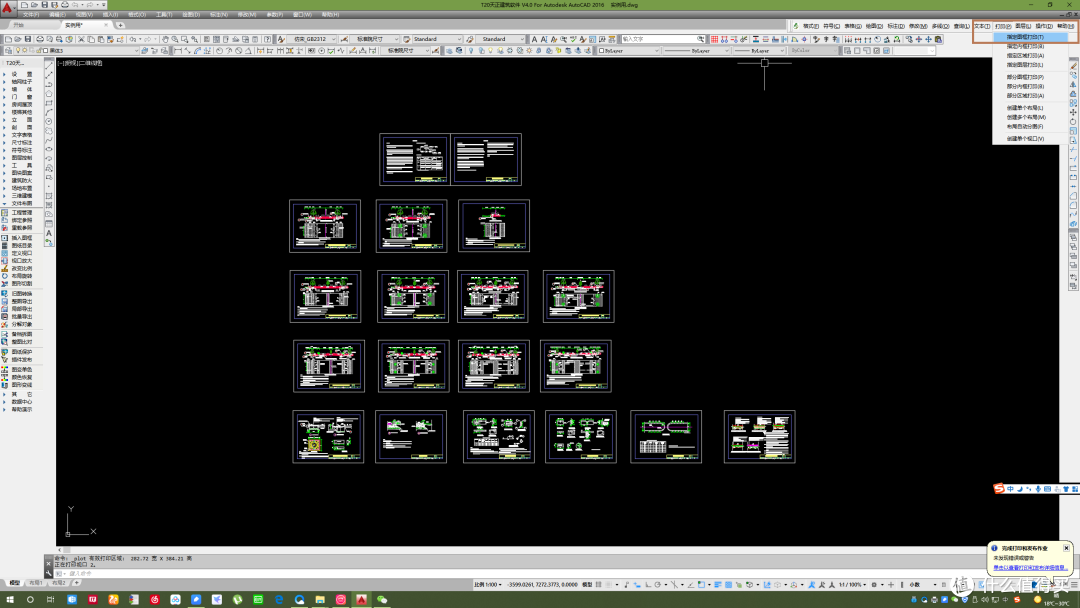
Task: Expand the 轴网柱子 menu in T20 panel
Action: pos(21,81)
